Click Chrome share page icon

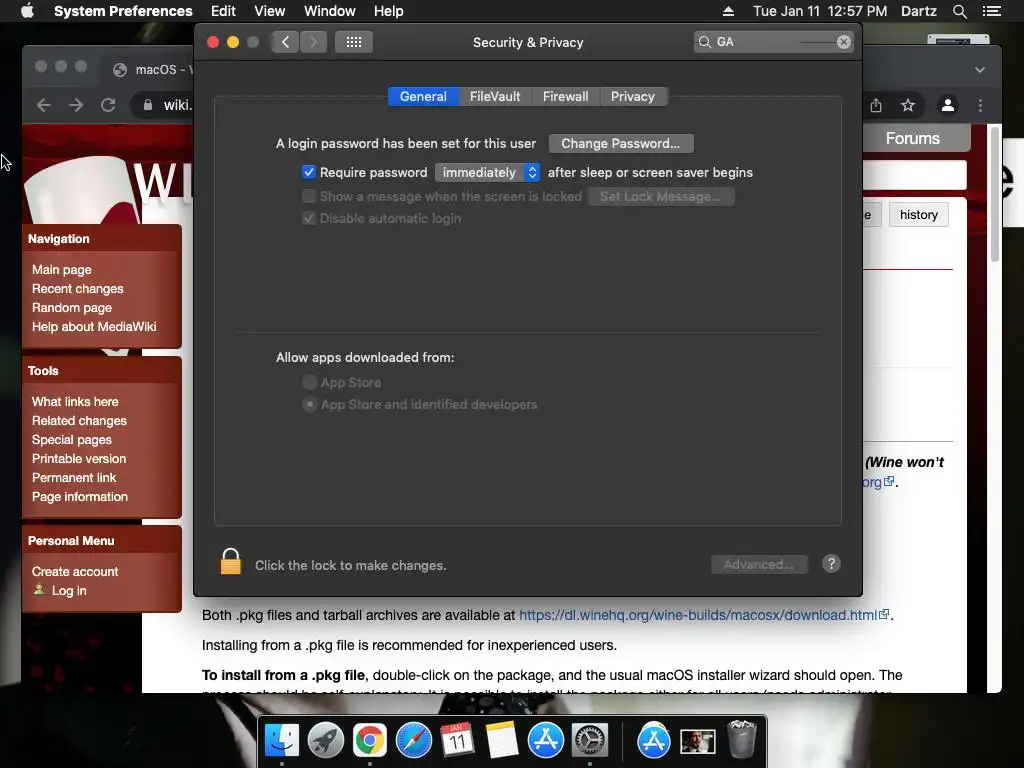pos(876,105)
